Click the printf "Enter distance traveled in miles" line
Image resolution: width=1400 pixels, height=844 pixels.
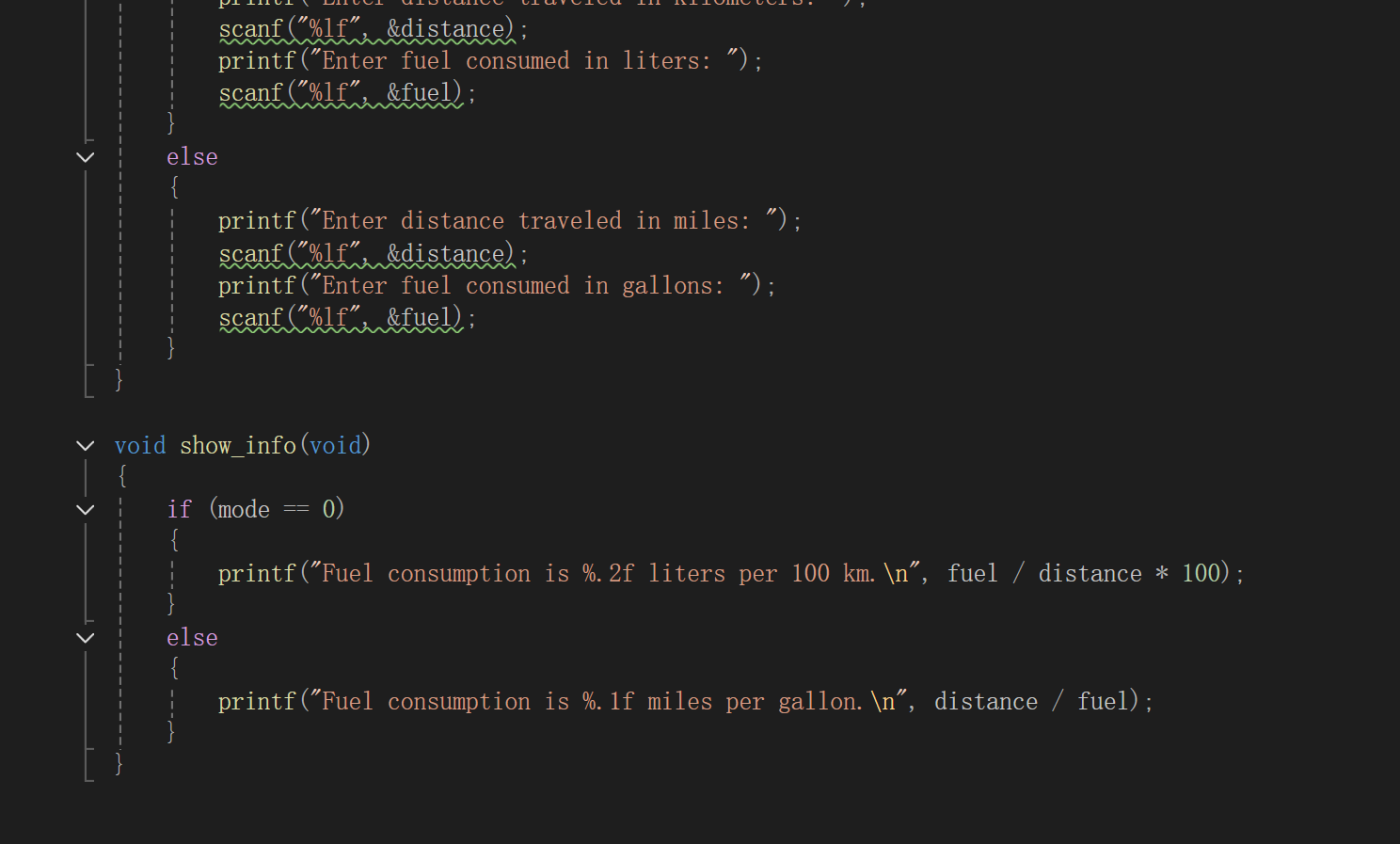[510, 220]
